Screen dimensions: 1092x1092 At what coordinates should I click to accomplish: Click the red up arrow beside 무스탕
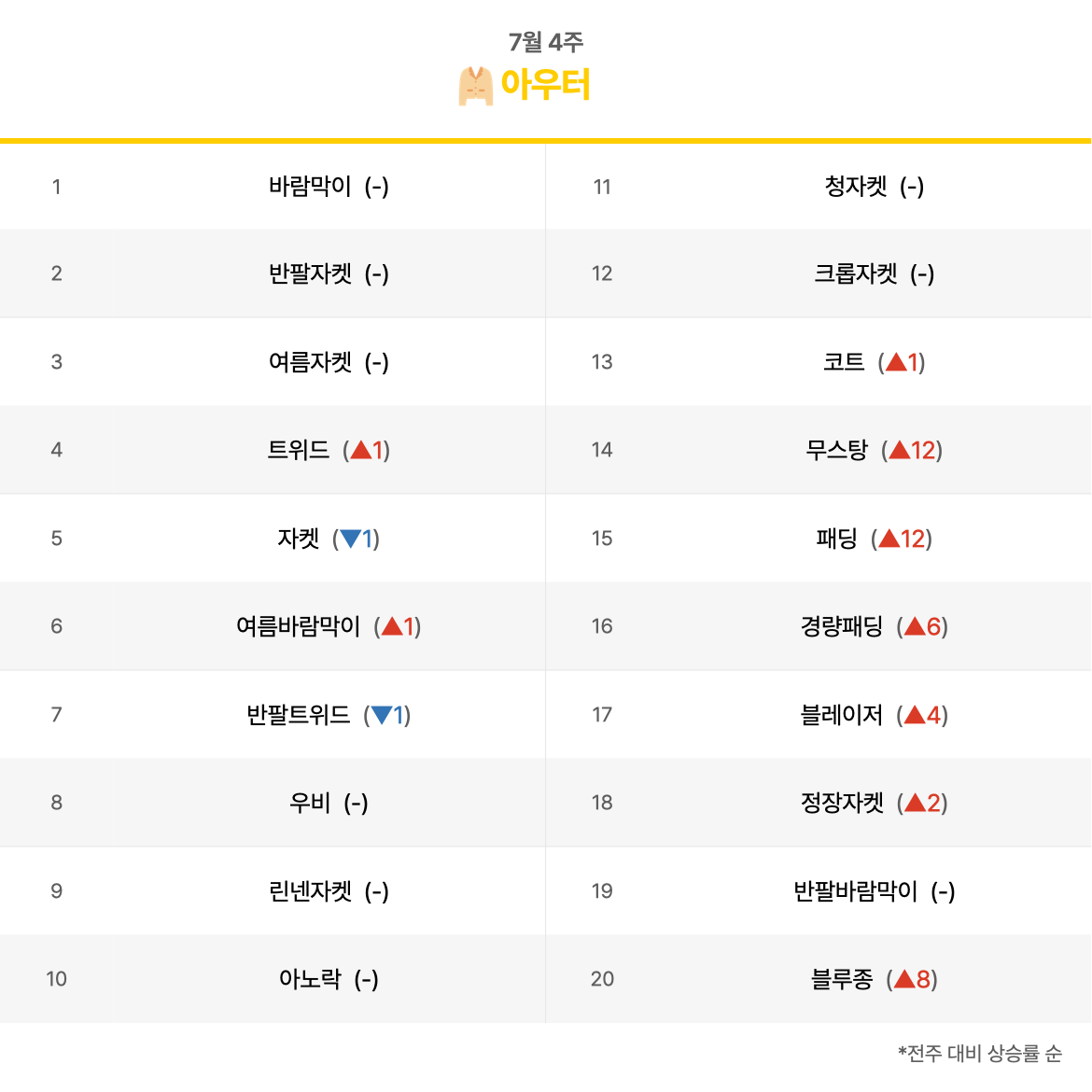(899, 450)
